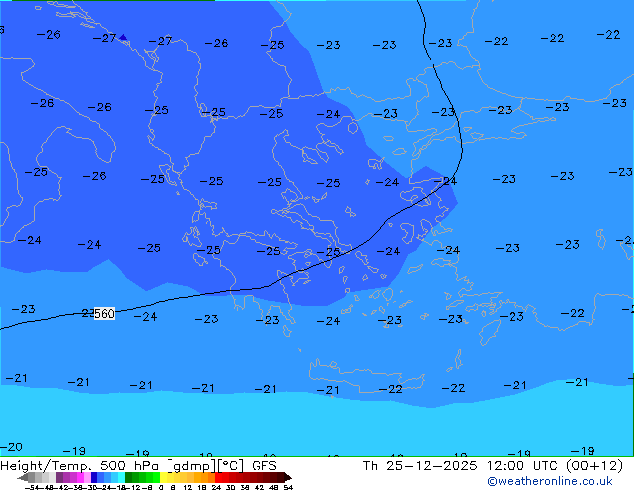Click the gray left arrow end of the legend
The height and width of the screenshot is (490, 634).
[23, 477]
